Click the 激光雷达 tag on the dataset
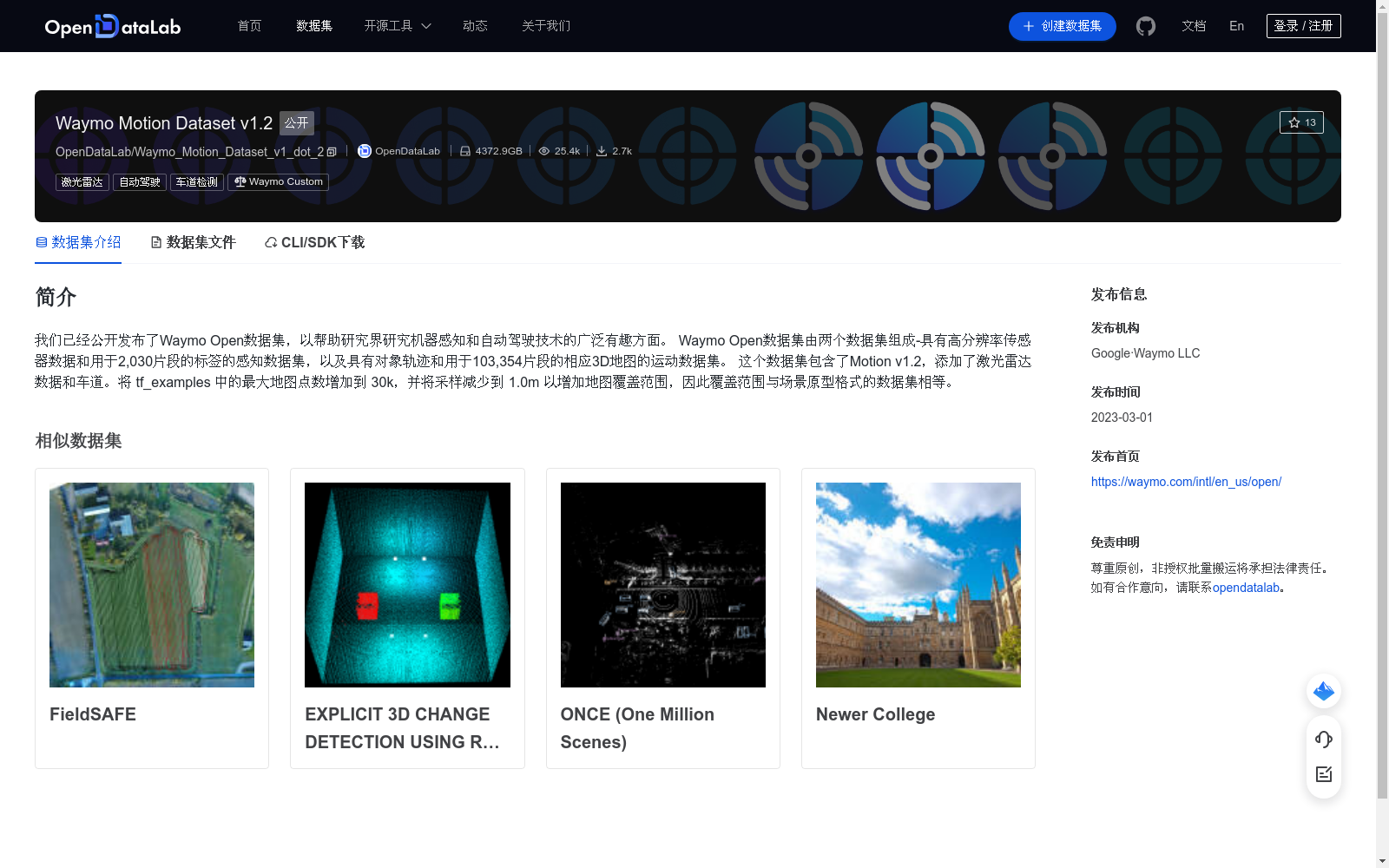The image size is (1389, 868). 82,182
